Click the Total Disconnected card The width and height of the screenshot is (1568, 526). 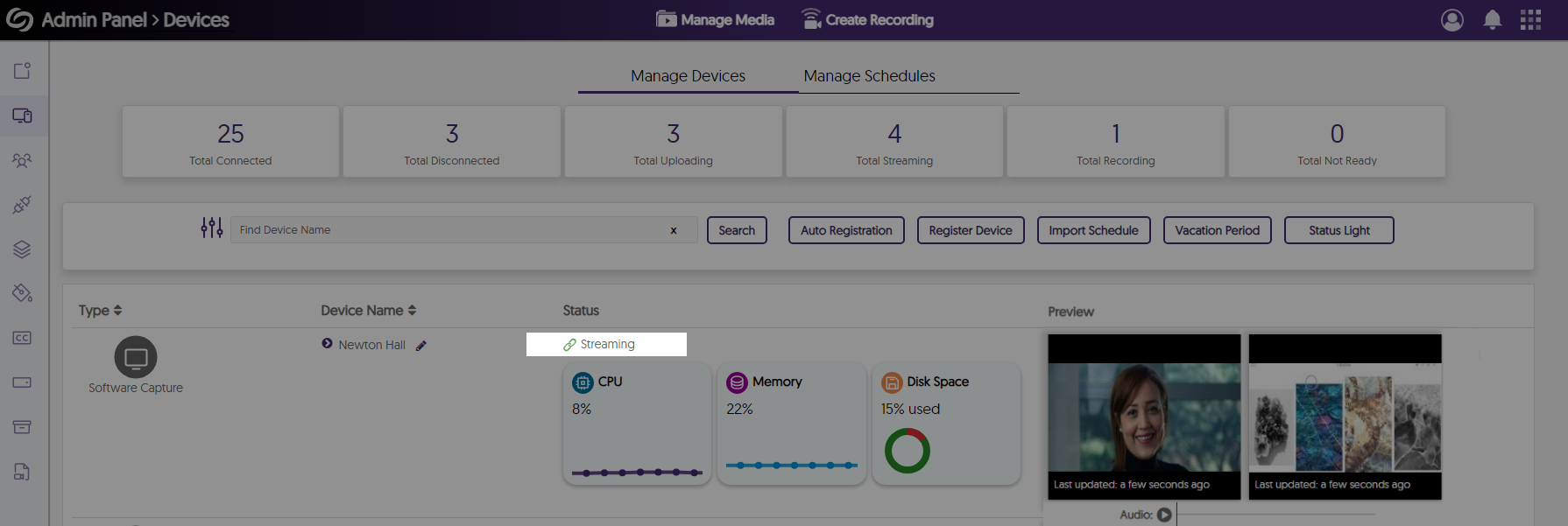[452, 142]
